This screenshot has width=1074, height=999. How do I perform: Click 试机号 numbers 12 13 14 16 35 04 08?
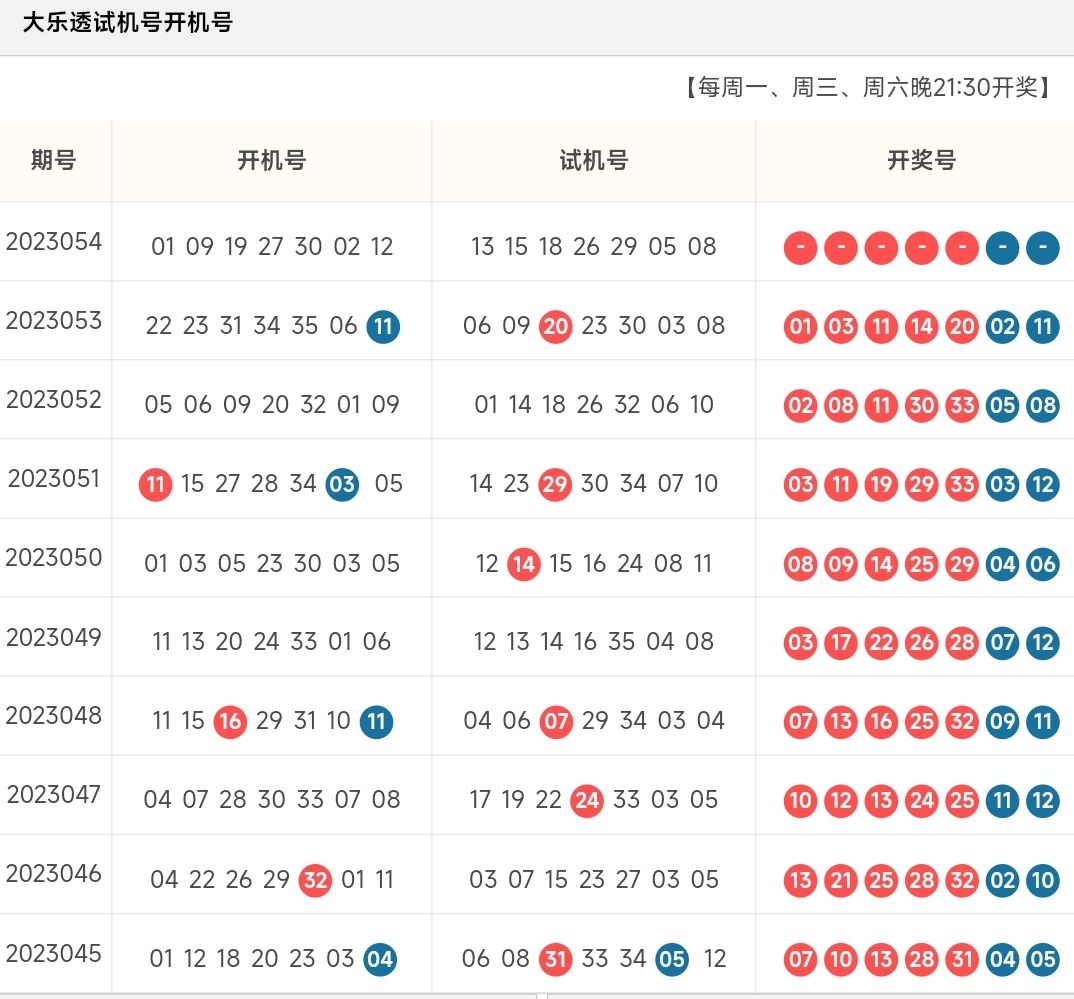tap(594, 642)
